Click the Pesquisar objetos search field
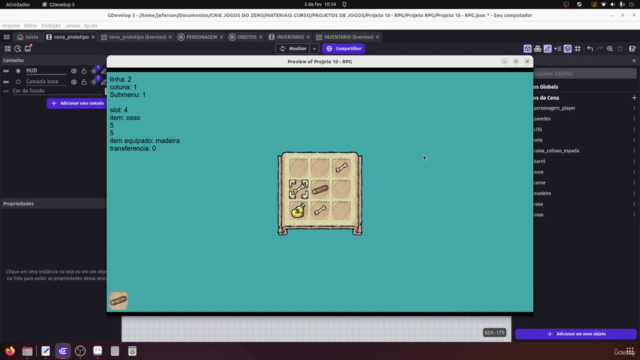640x360 pixels. pyautogui.click(x=584, y=73)
